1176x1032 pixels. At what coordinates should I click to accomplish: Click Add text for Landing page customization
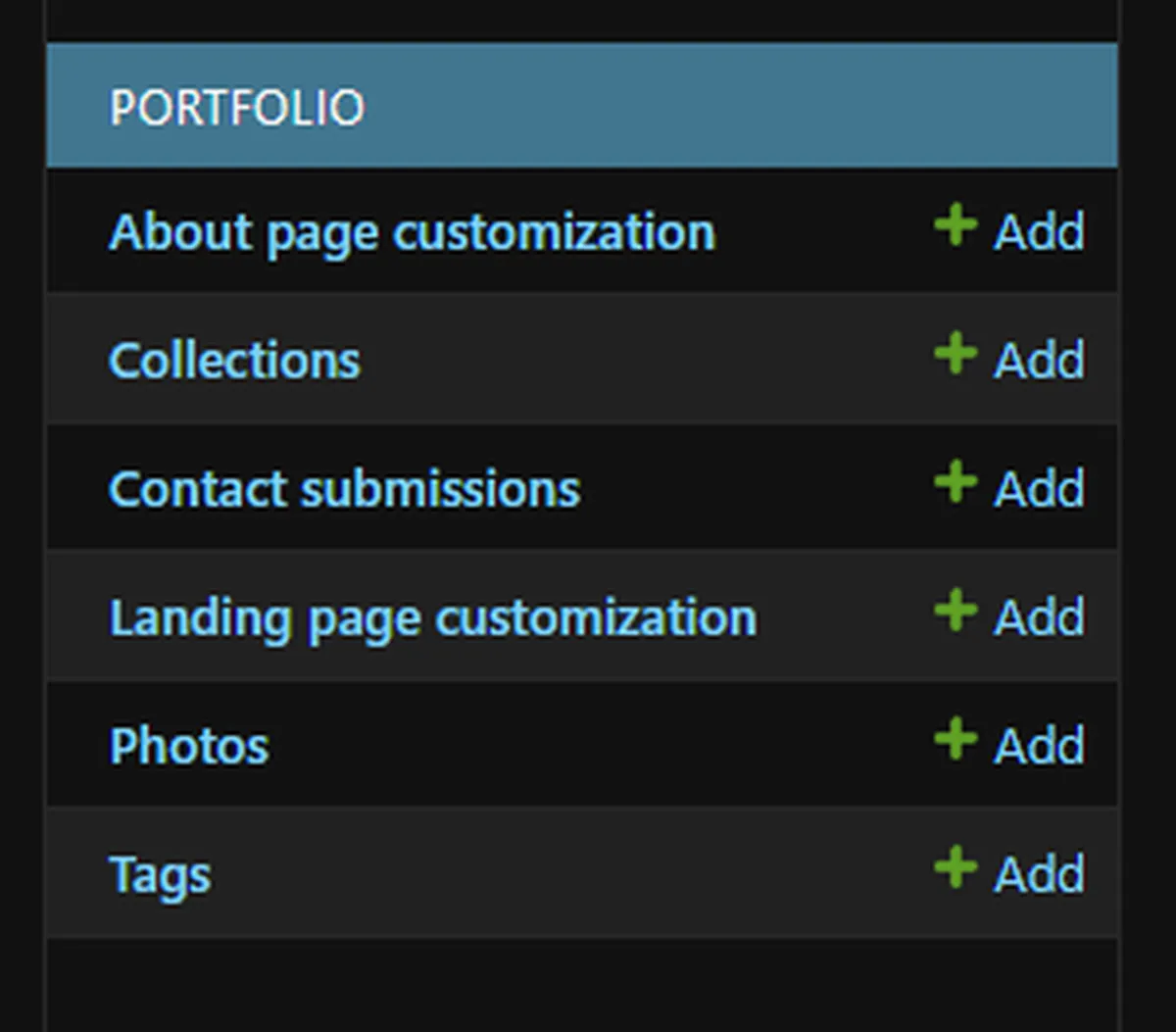[1039, 617]
